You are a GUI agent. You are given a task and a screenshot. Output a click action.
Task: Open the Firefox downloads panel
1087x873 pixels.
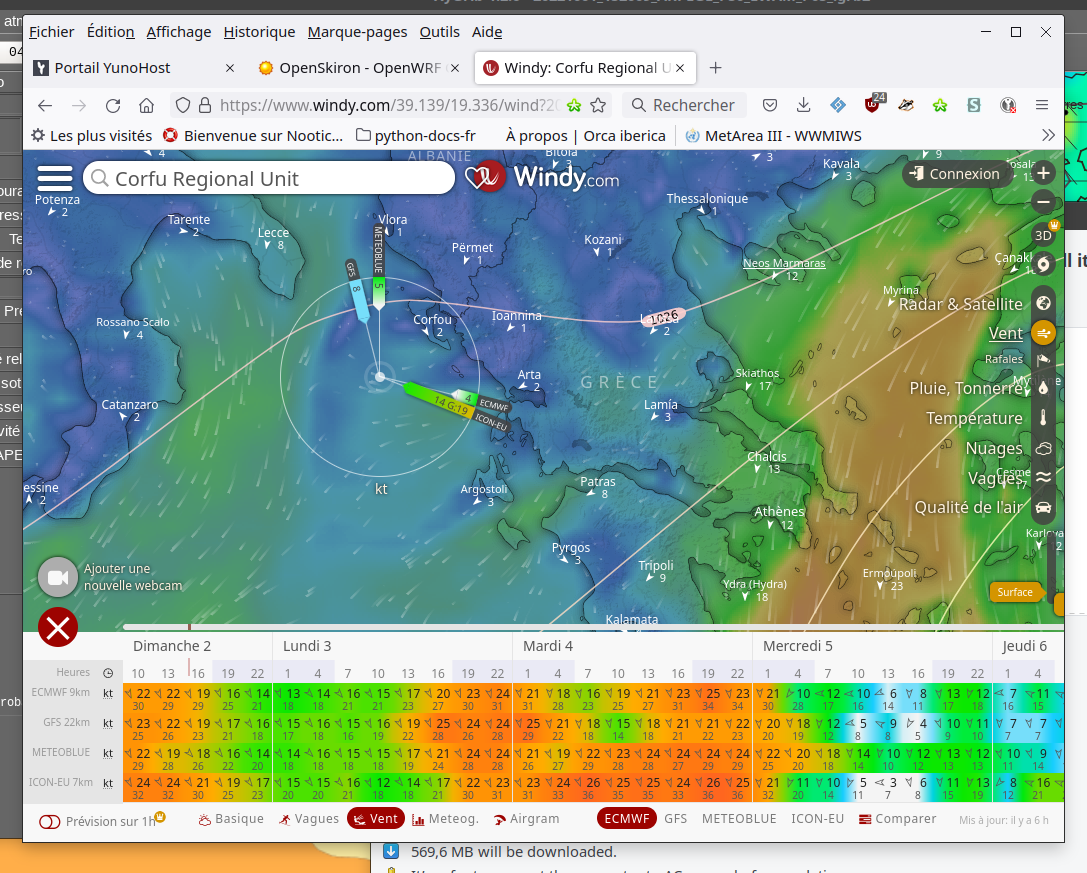click(803, 105)
